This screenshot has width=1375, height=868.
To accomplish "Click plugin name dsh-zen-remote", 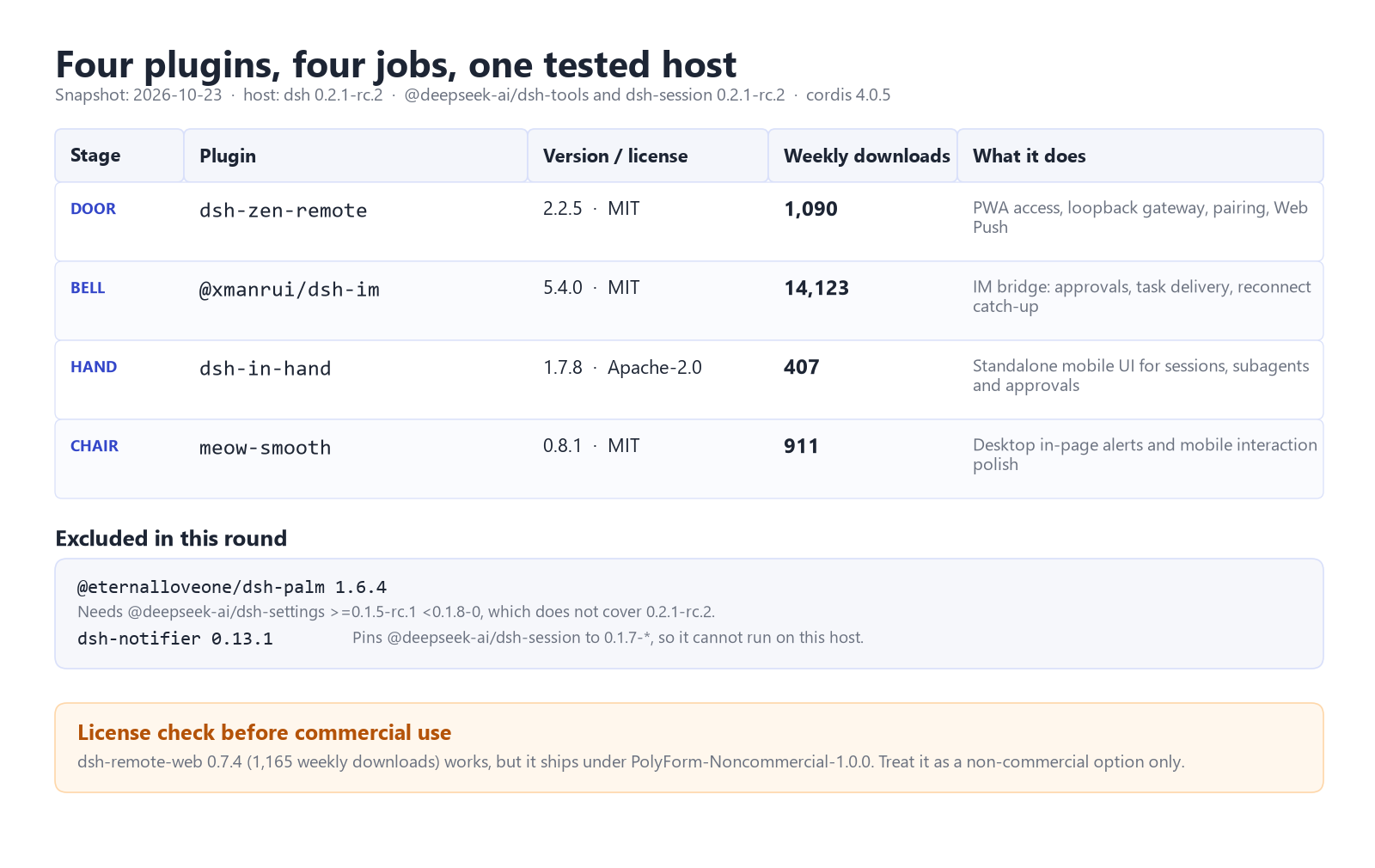I will tap(283, 211).
